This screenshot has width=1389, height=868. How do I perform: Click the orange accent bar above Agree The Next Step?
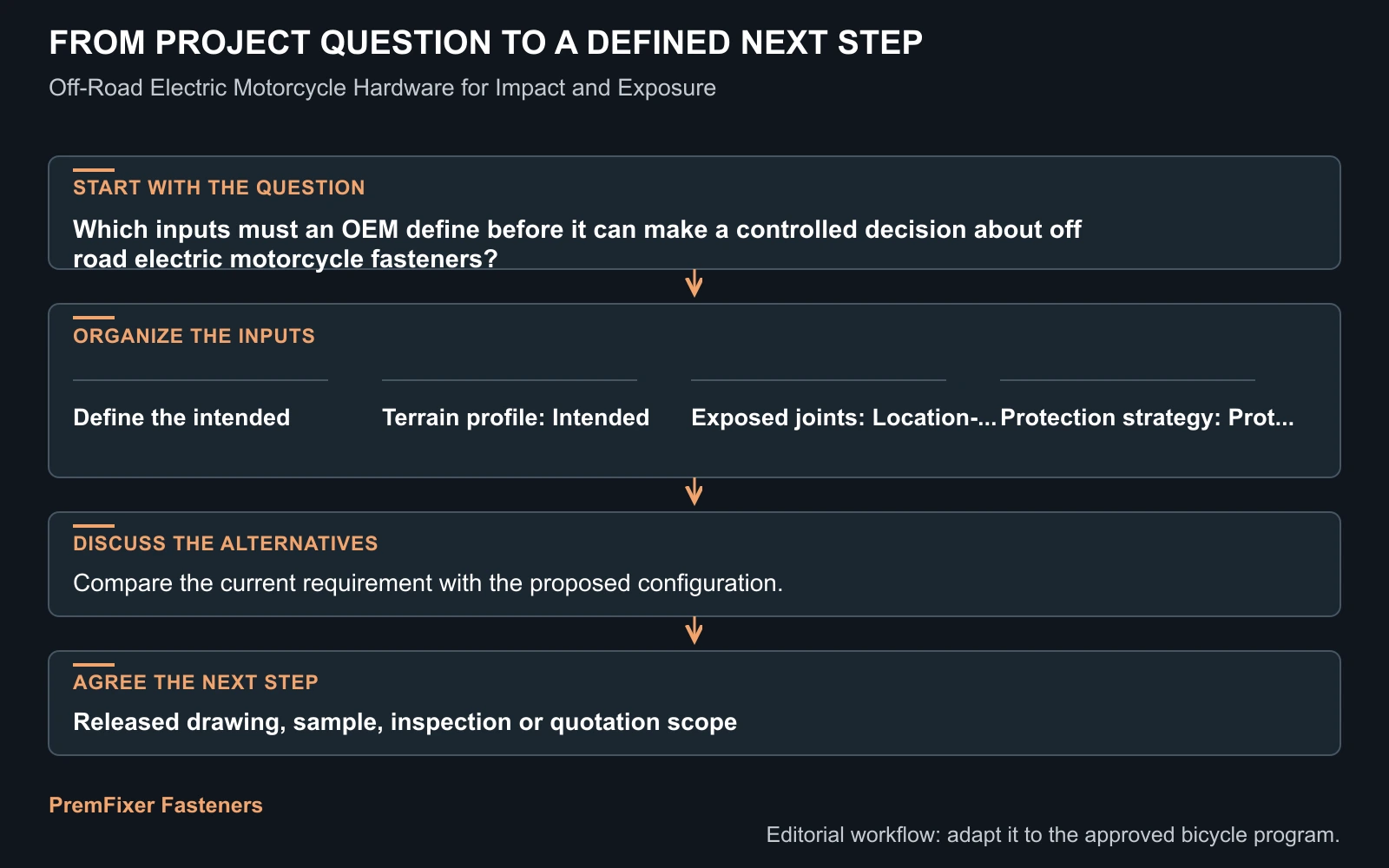[94, 665]
